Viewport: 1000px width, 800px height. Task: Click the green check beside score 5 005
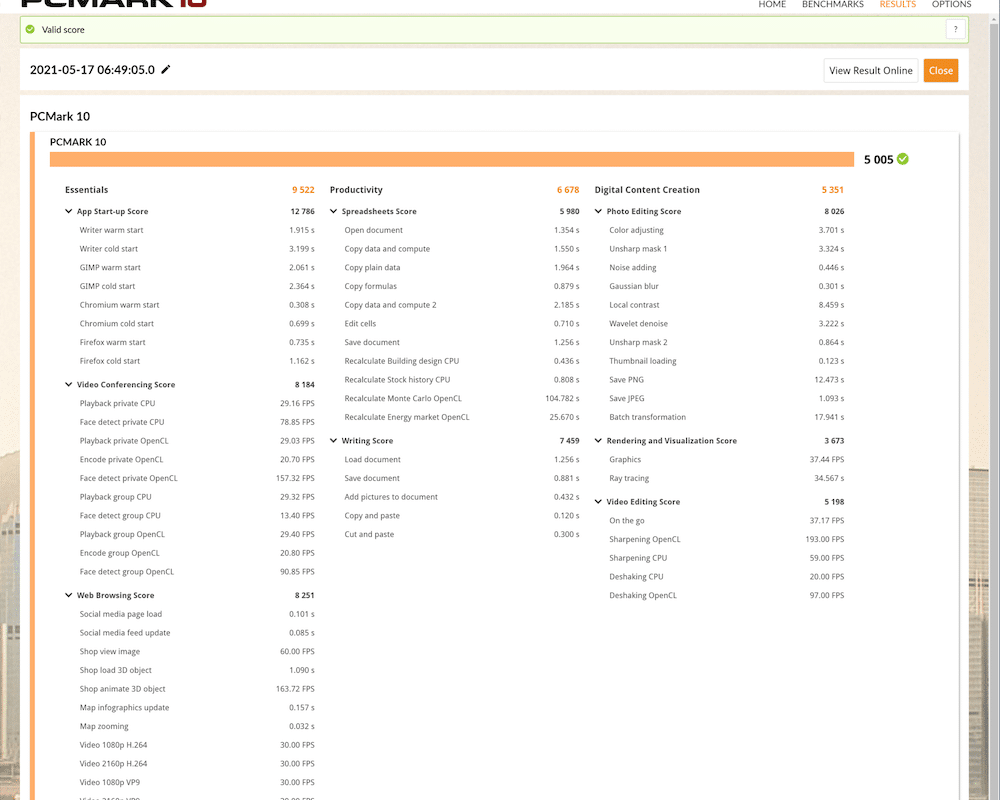(902, 159)
